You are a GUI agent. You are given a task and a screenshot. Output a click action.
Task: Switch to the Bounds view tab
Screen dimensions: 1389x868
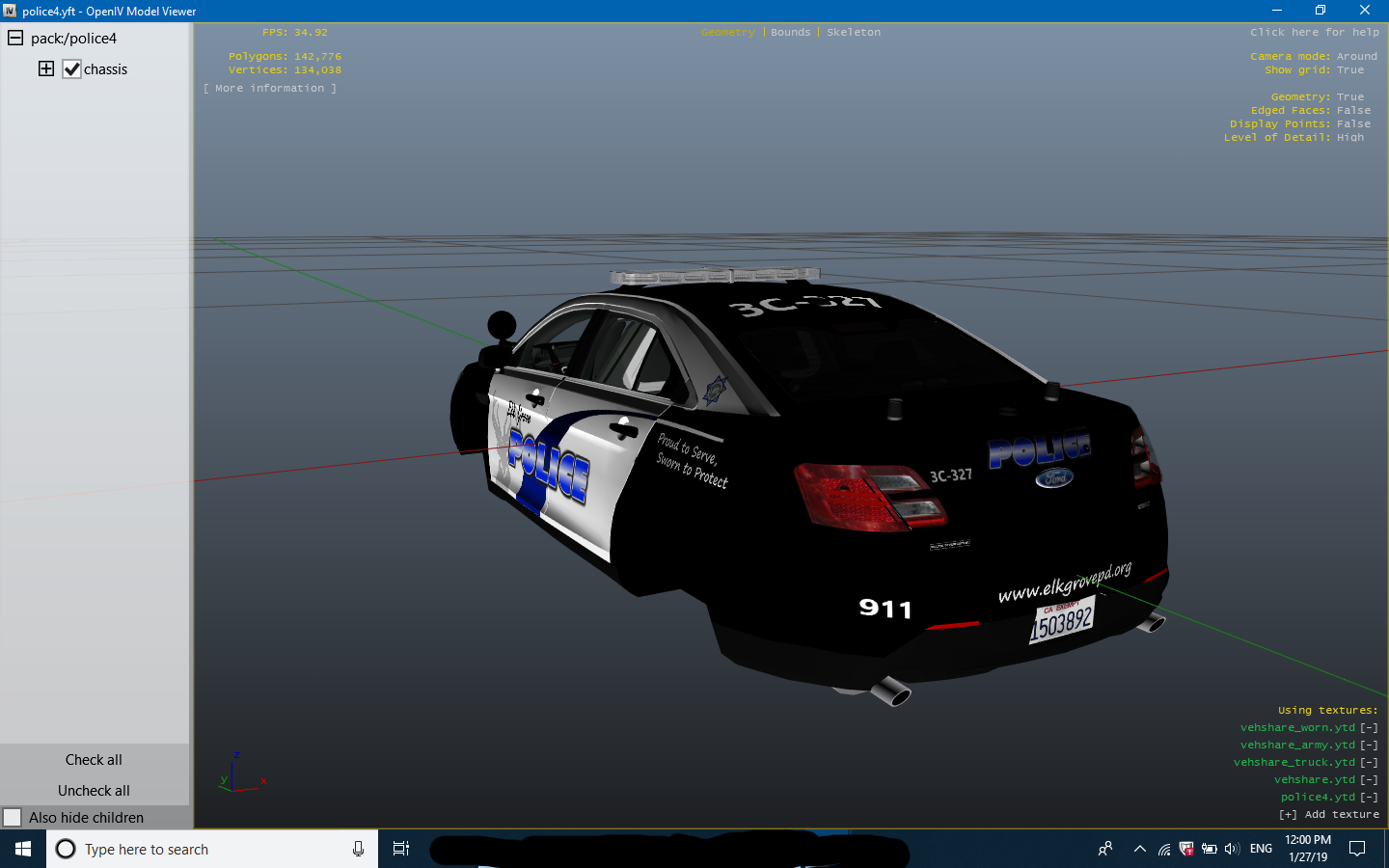pyautogui.click(x=790, y=32)
